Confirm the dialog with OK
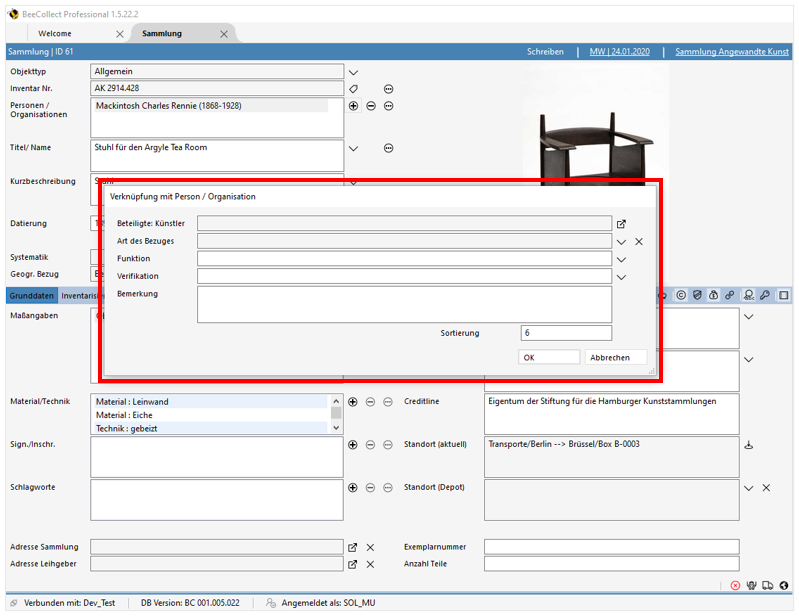Image resolution: width=799 pixels, height=616 pixels. (549, 357)
